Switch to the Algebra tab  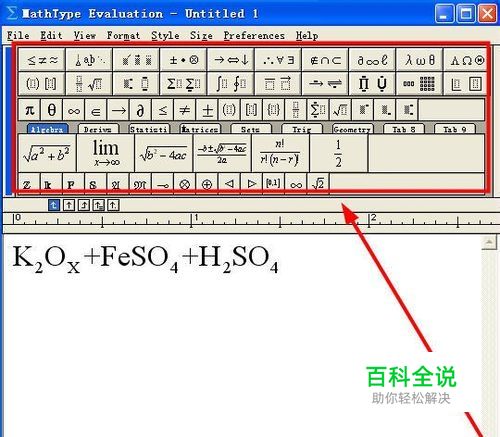48,129
